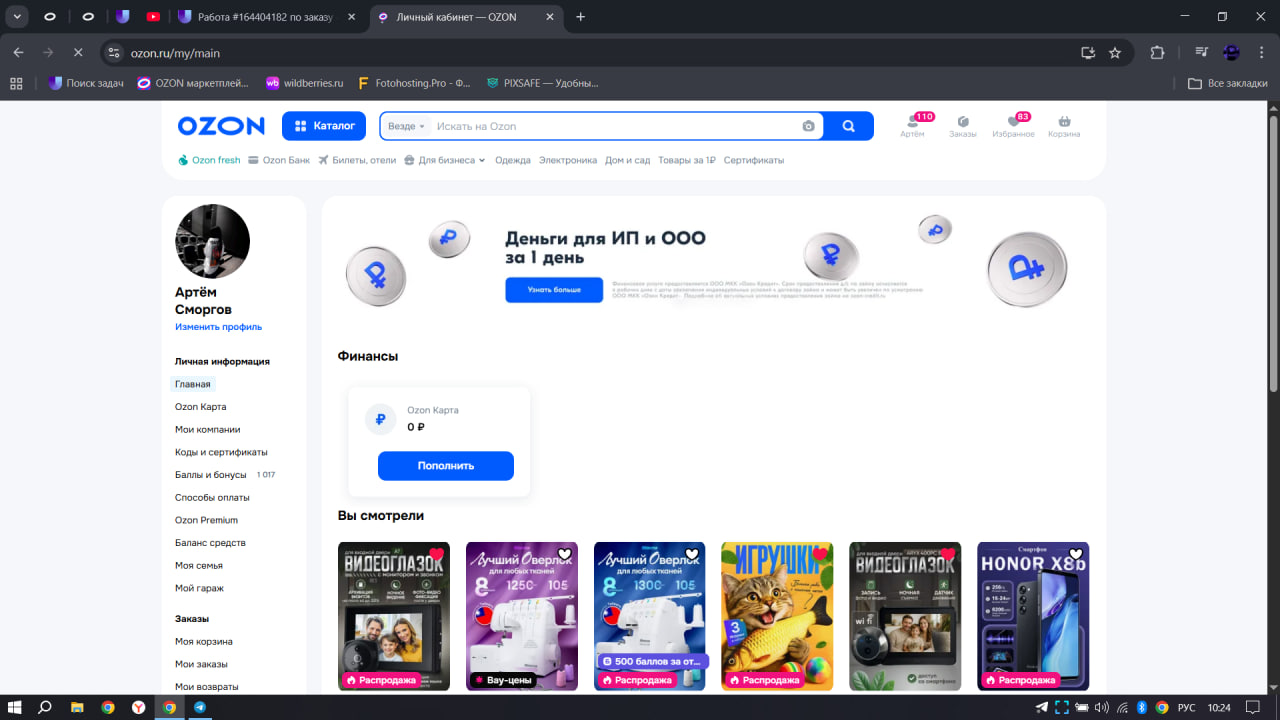The image size is (1280, 720).
Task: Click Узнать больше on the banner
Action: pos(554,290)
